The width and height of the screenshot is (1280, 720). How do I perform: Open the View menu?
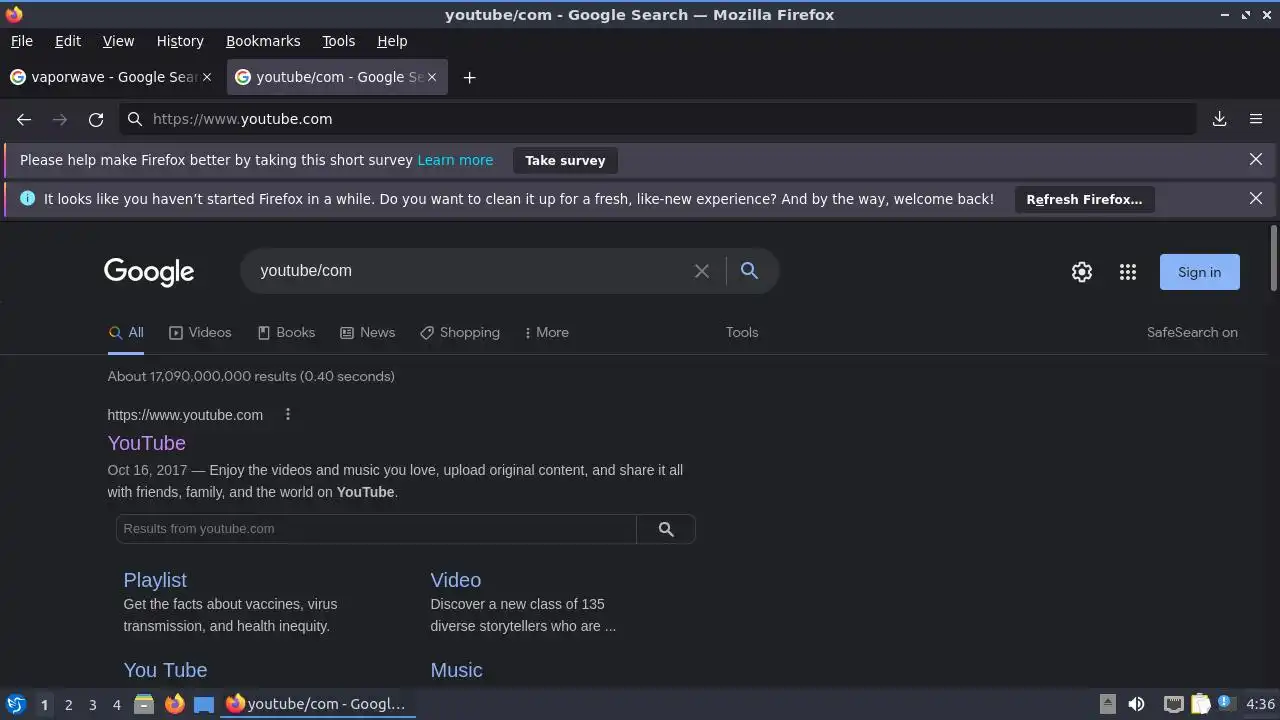118,41
